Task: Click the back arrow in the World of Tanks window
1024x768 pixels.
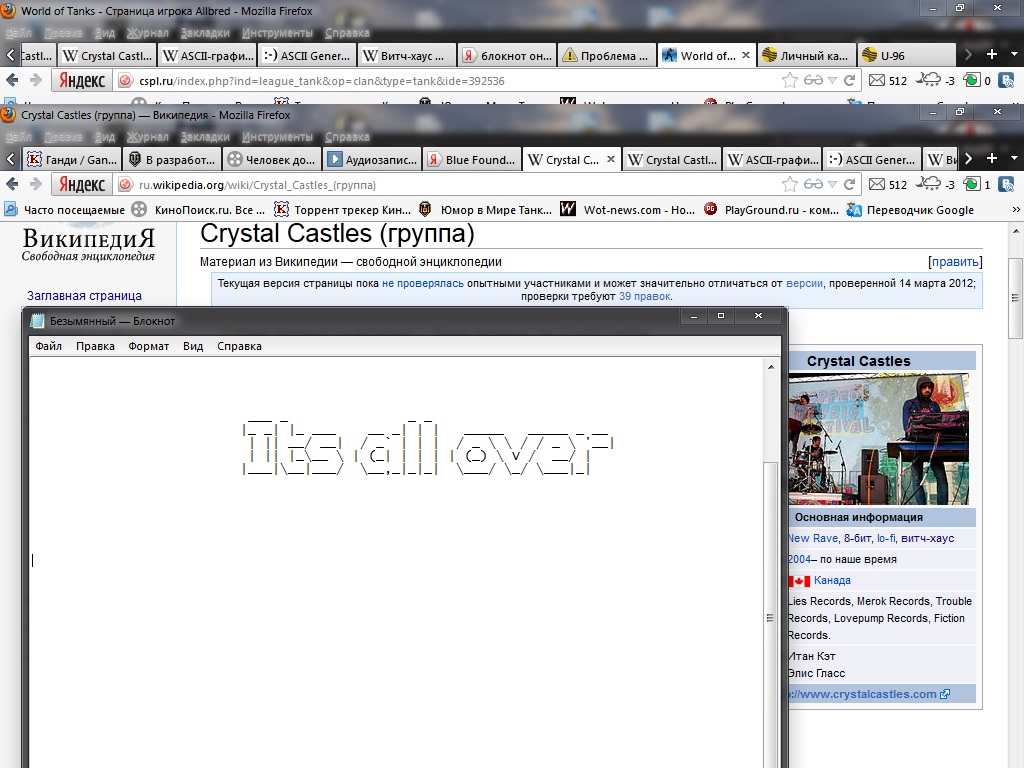Action: pyautogui.click(x=12, y=80)
